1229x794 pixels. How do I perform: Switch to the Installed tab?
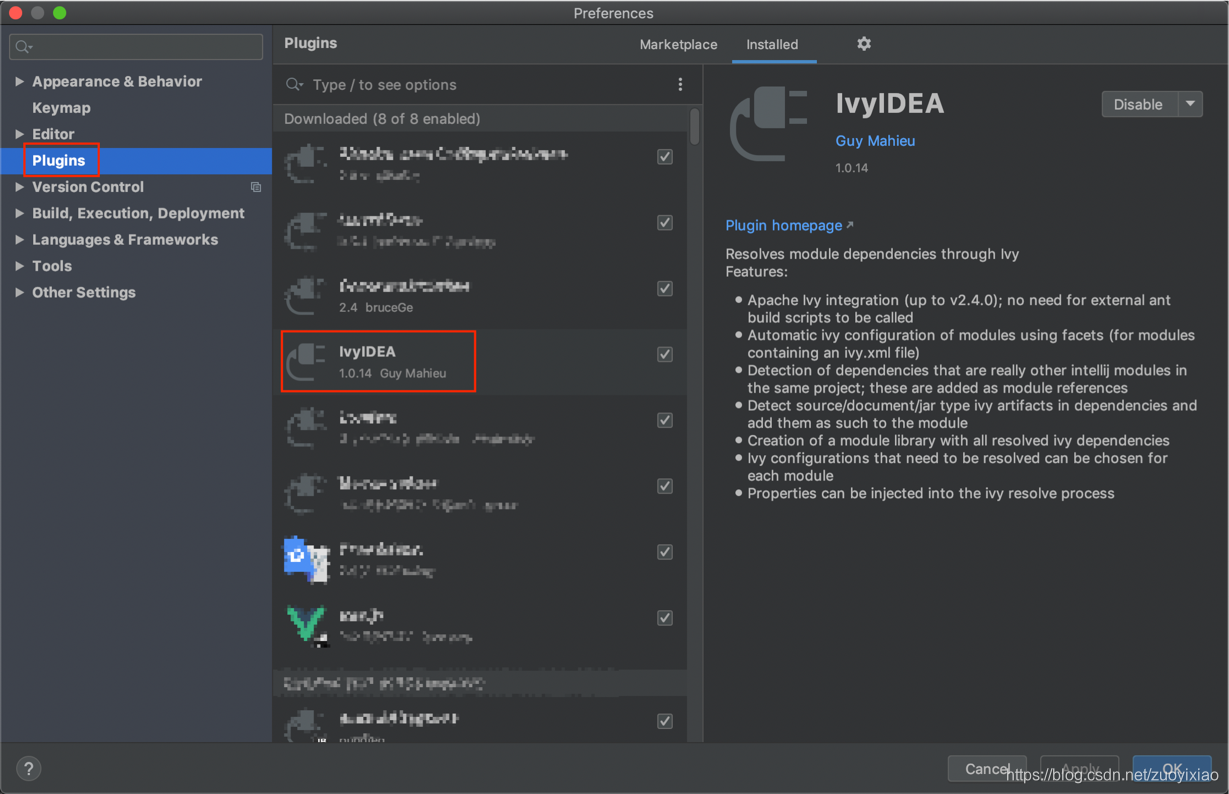pyautogui.click(x=772, y=44)
